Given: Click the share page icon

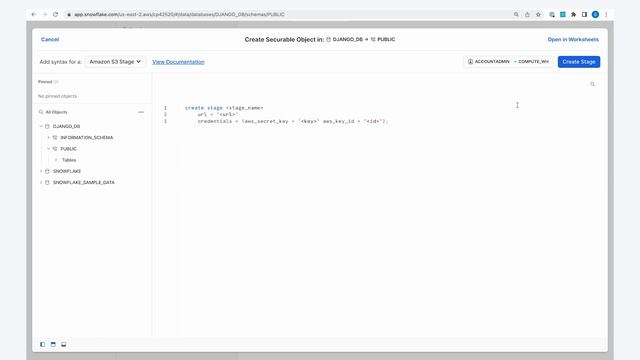Looking at the screenshot, I should point(527,14).
